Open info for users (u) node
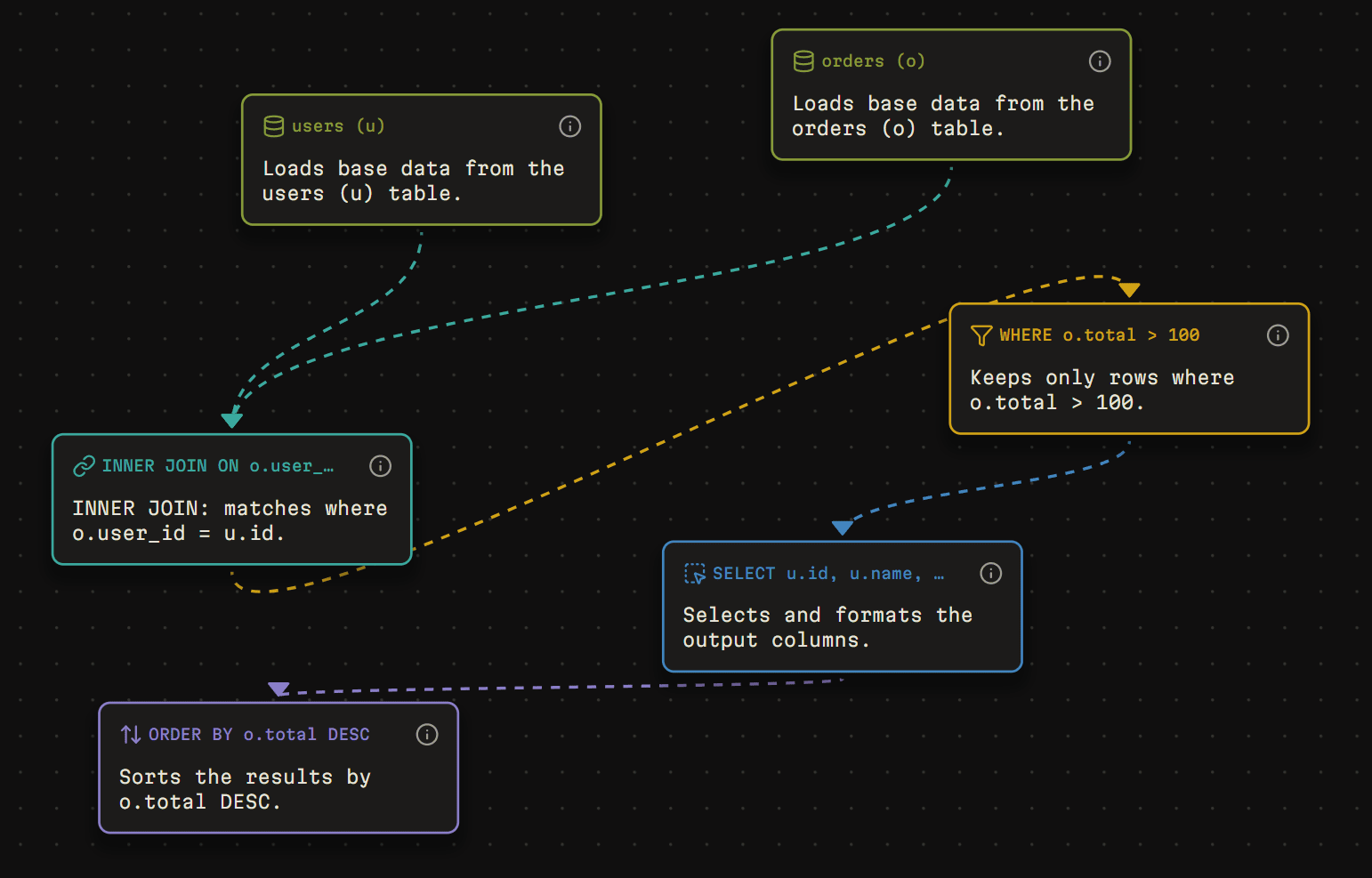 [569, 126]
